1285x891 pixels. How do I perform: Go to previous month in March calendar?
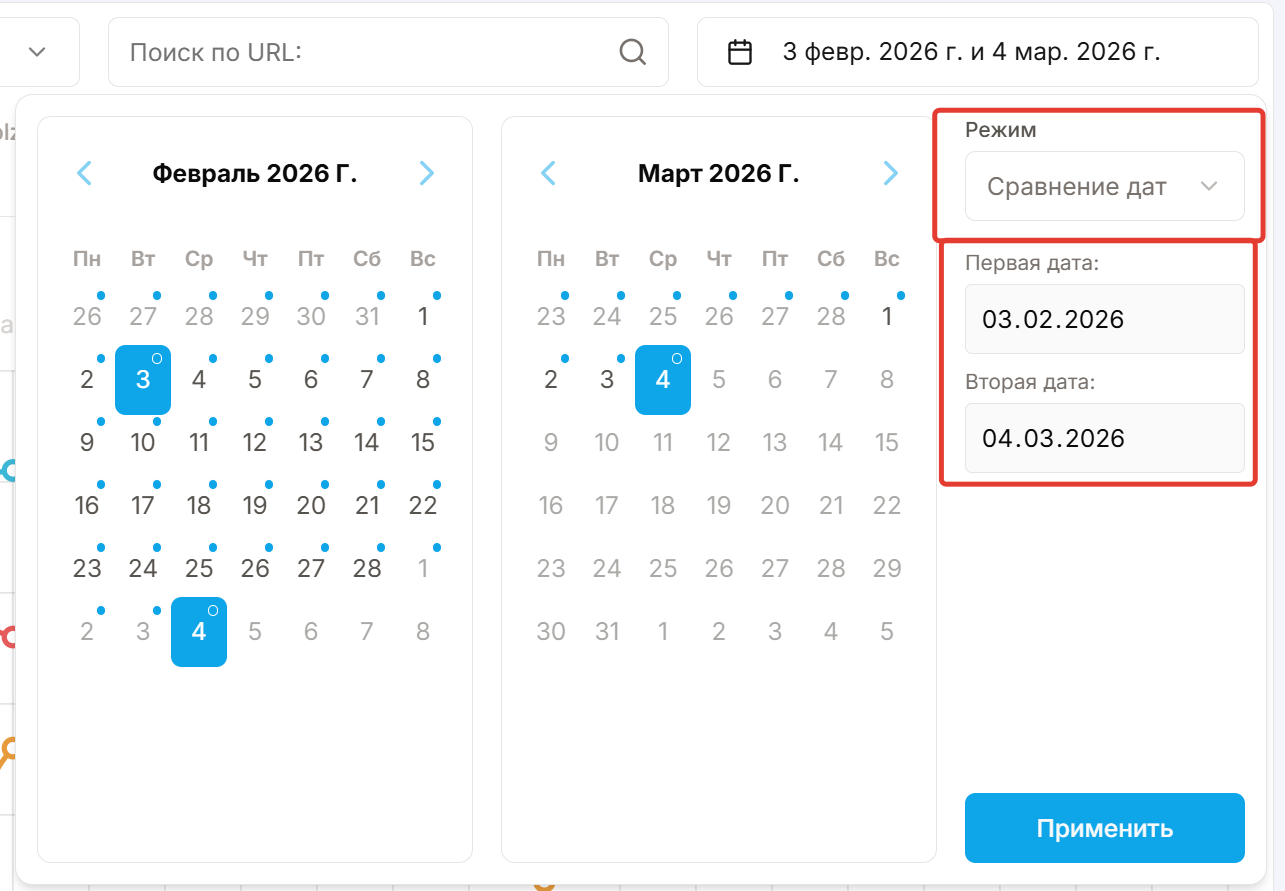pos(548,173)
